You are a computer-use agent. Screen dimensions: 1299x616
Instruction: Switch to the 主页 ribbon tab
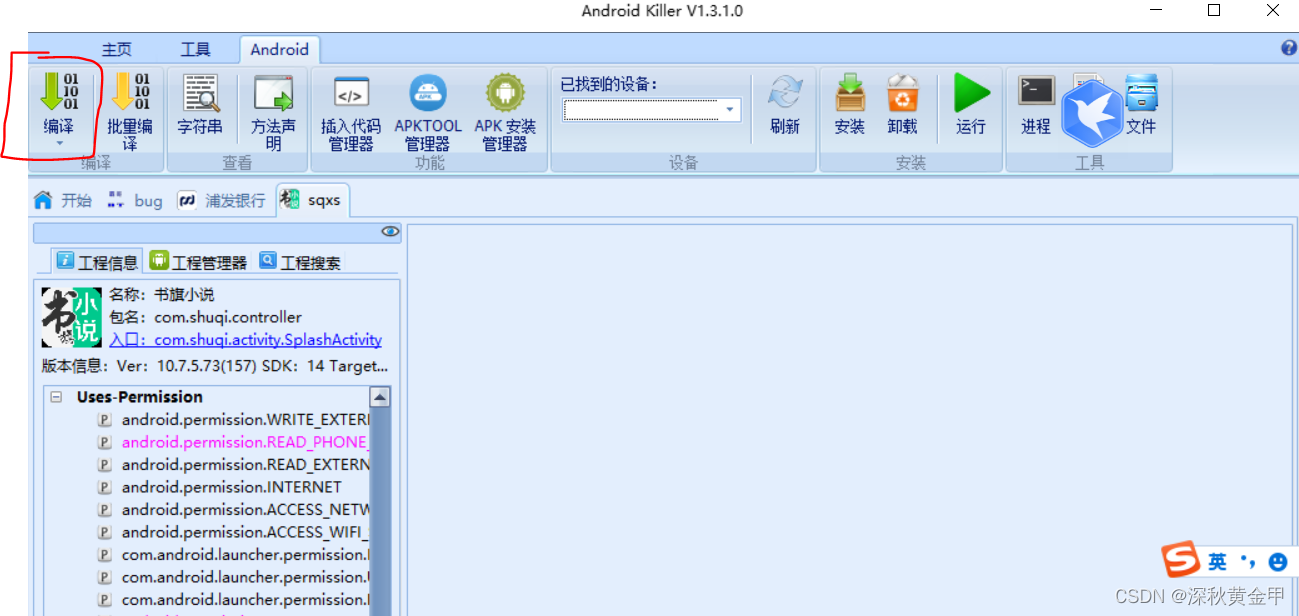[x=116, y=49]
